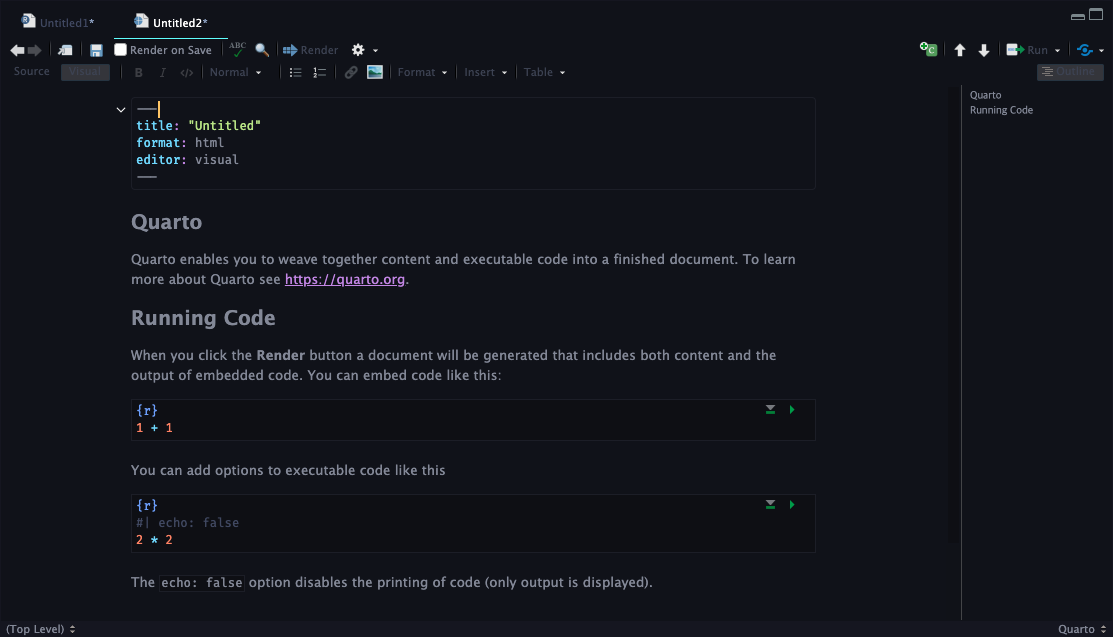Jump to Running Code in outline
1113x637 pixels.
[x=1001, y=110]
